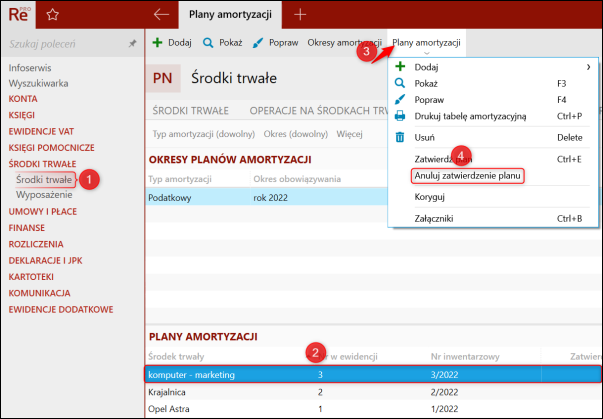Screen dimensions: 603x419
Task: Click the brush Popraw toolbar icon
Action: pyautogui.click(x=258, y=43)
